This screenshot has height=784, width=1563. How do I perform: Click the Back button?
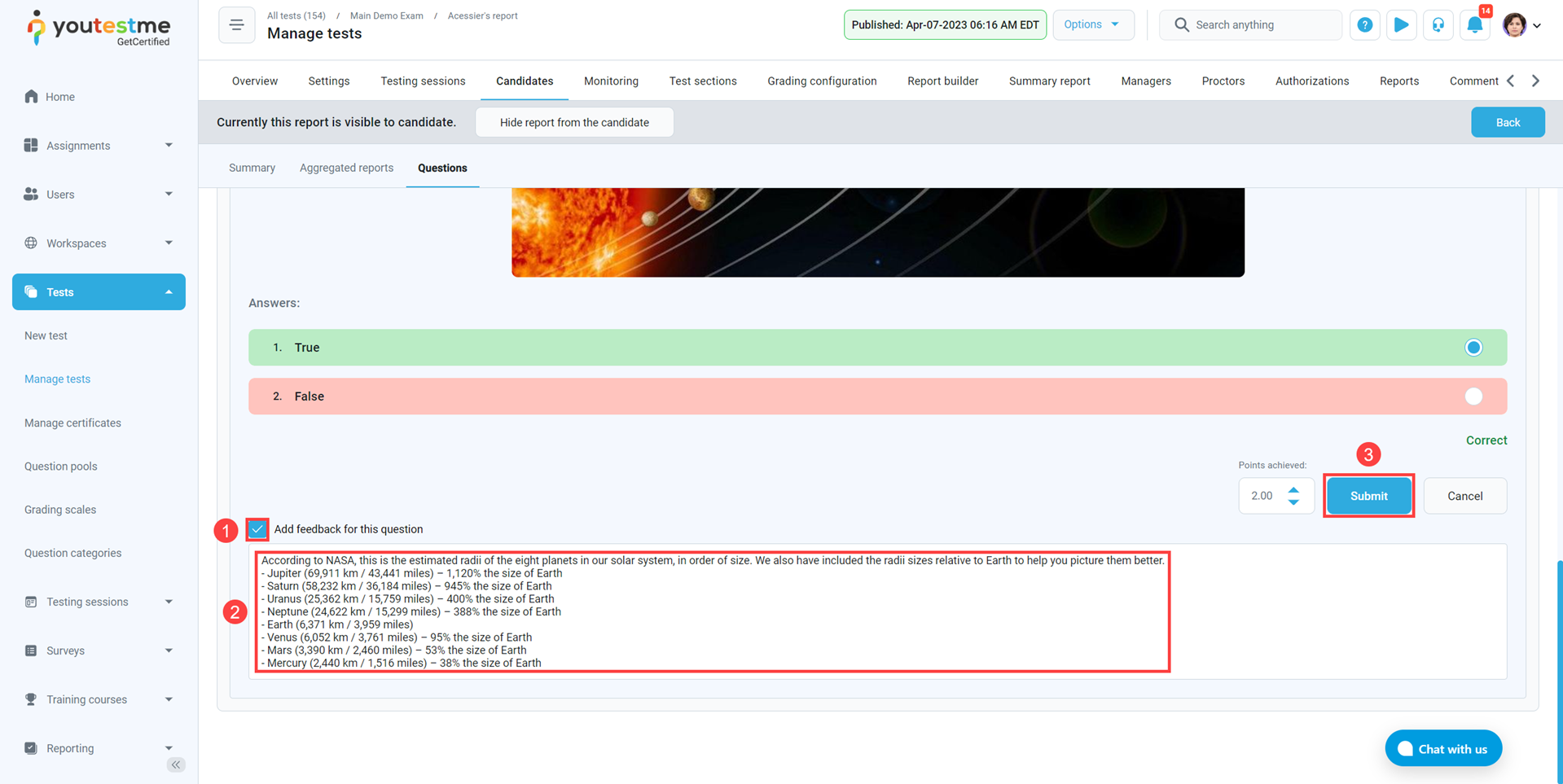[1508, 122]
